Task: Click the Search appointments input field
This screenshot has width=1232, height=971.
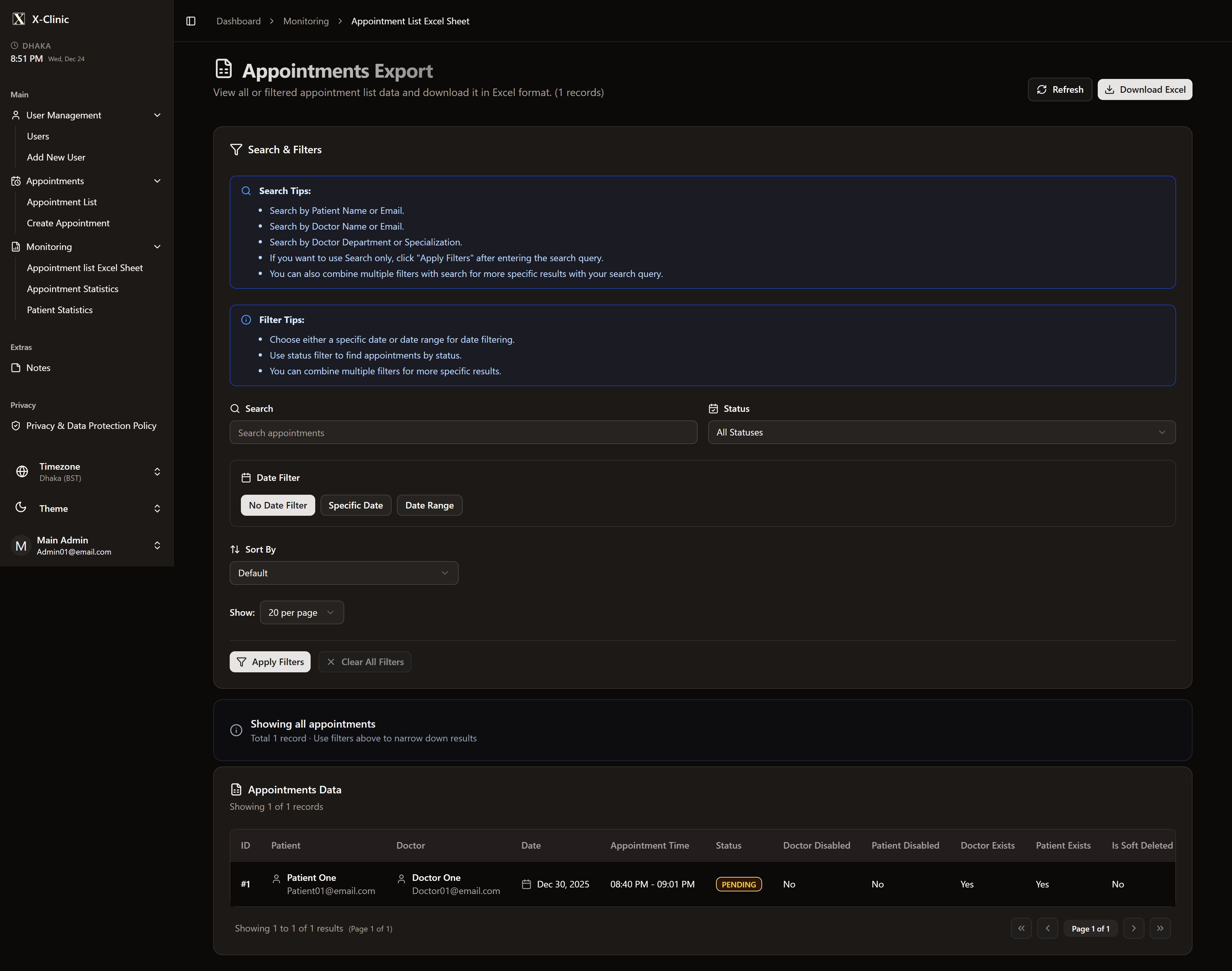Action: [x=463, y=433]
